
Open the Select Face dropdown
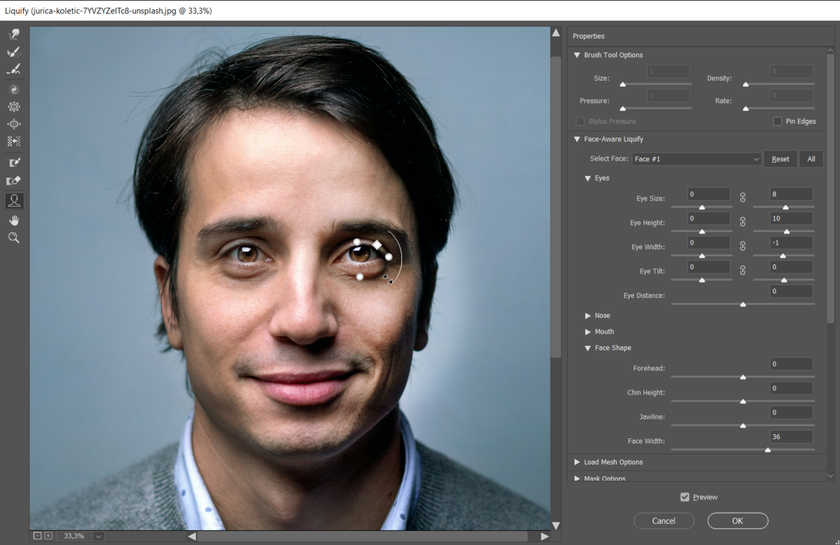(697, 159)
